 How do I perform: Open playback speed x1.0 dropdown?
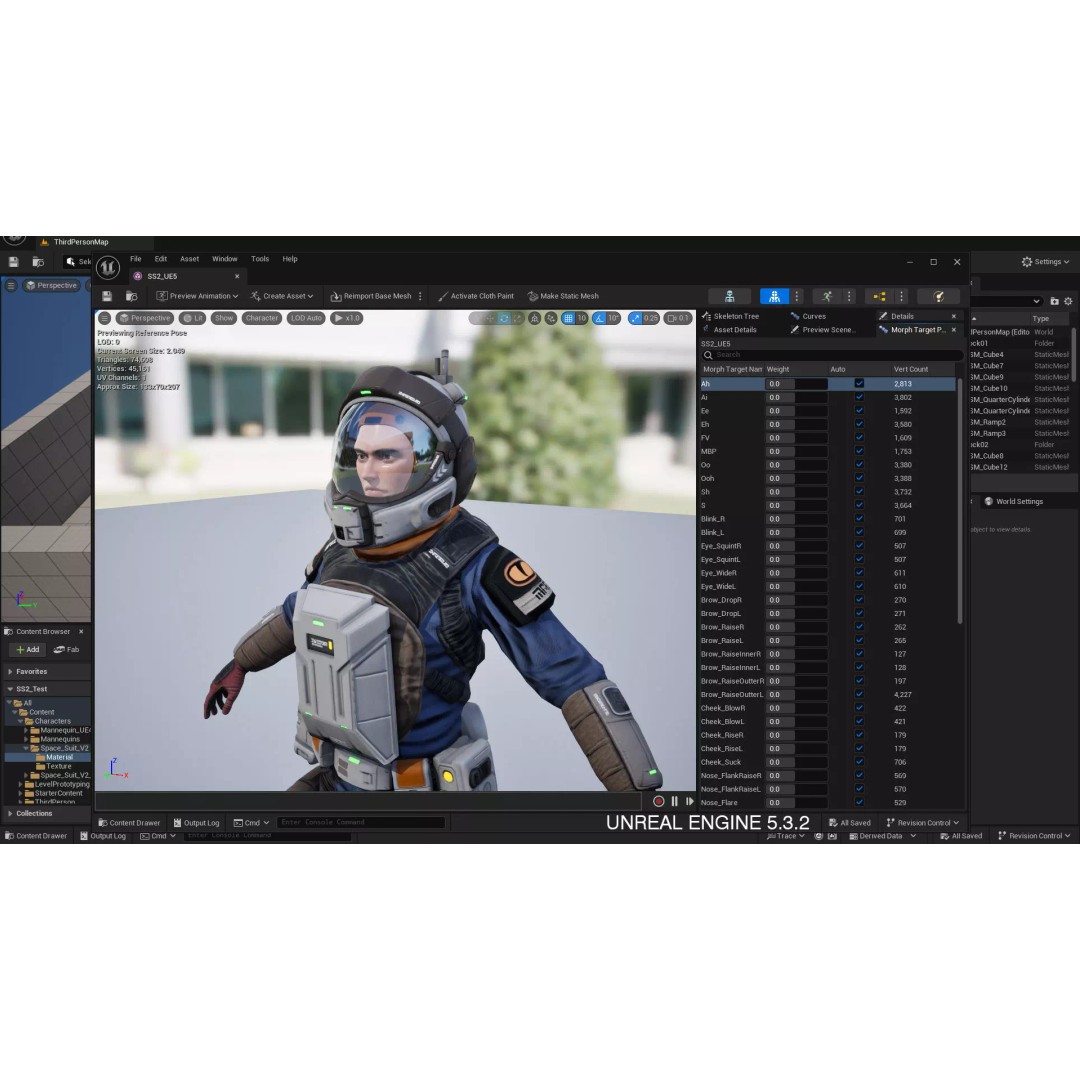click(346, 318)
